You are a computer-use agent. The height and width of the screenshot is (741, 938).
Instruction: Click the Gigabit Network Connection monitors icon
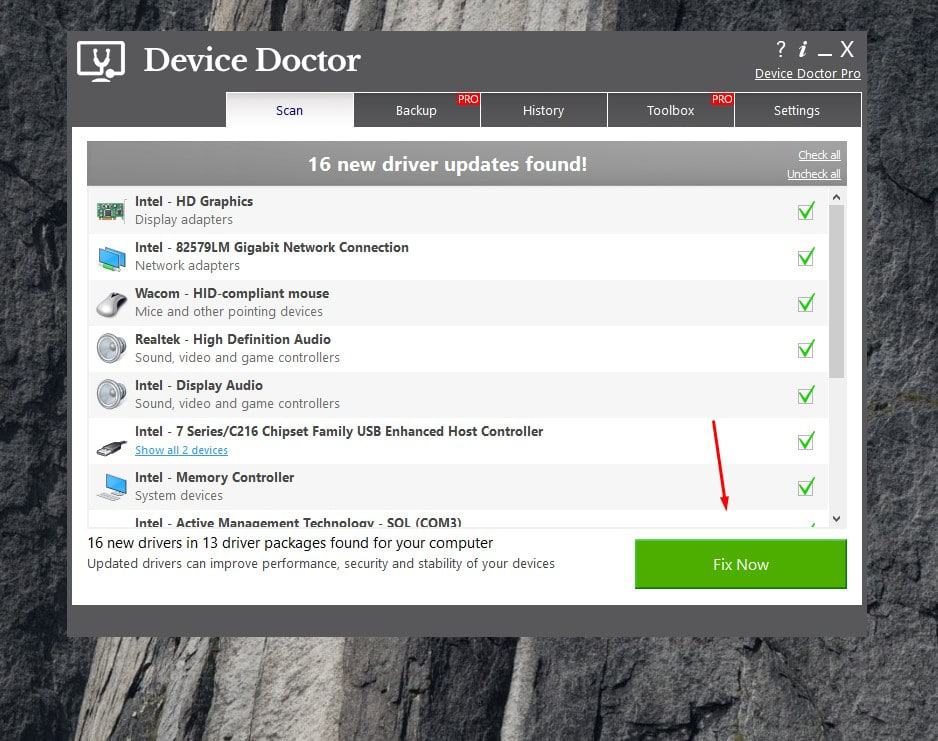(x=110, y=257)
